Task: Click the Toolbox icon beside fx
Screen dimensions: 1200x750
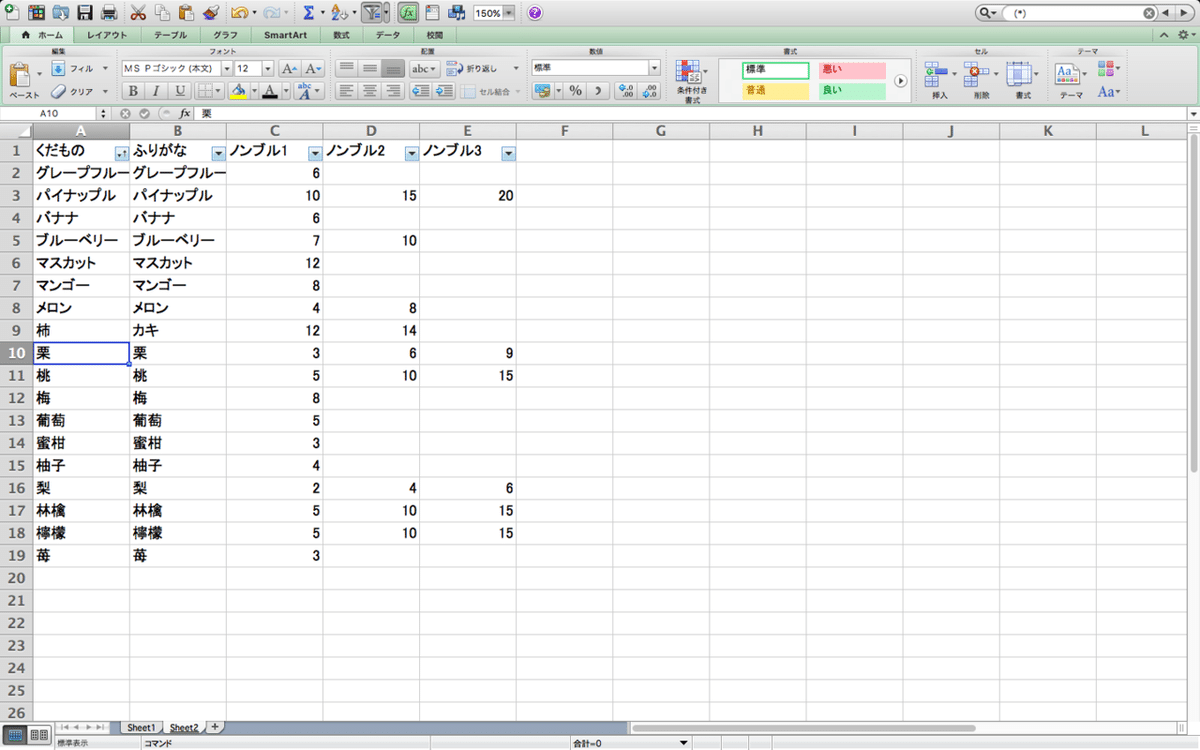Action: (x=432, y=13)
